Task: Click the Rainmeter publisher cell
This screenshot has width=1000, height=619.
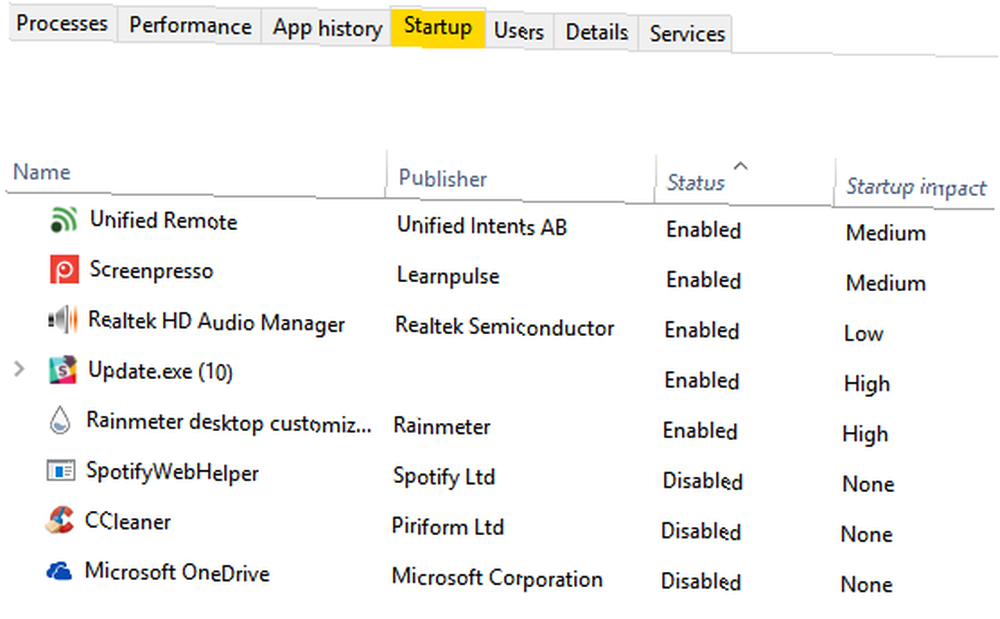Action: [x=441, y=426]
